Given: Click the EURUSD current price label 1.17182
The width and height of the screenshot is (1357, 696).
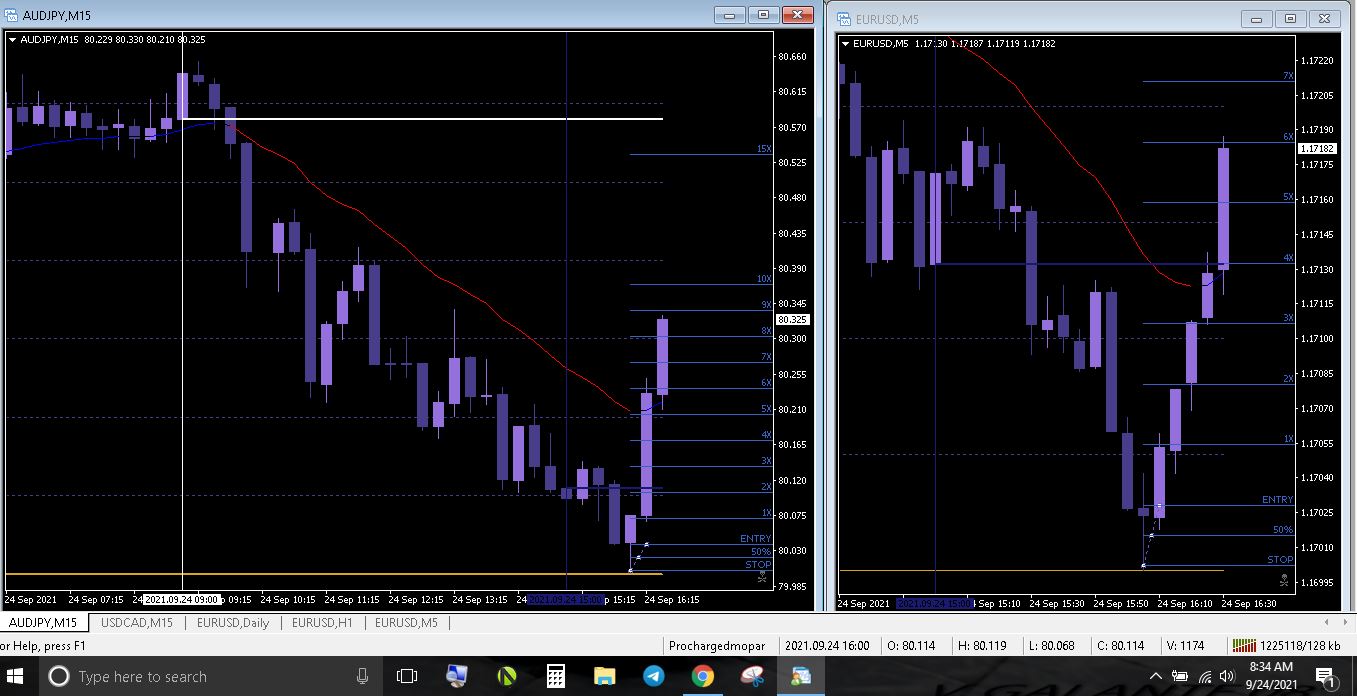Looking at the screenshot, I should 1316,148.
